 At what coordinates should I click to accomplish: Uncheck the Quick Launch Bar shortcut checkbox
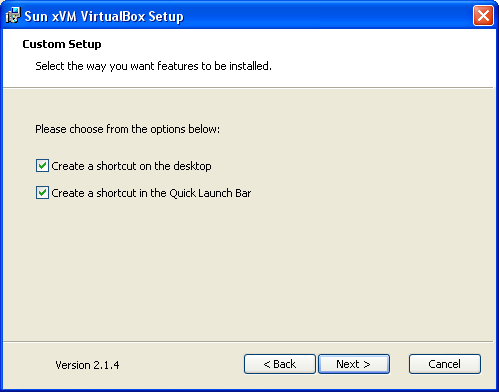pyautogui.click(x=42, y=193)
